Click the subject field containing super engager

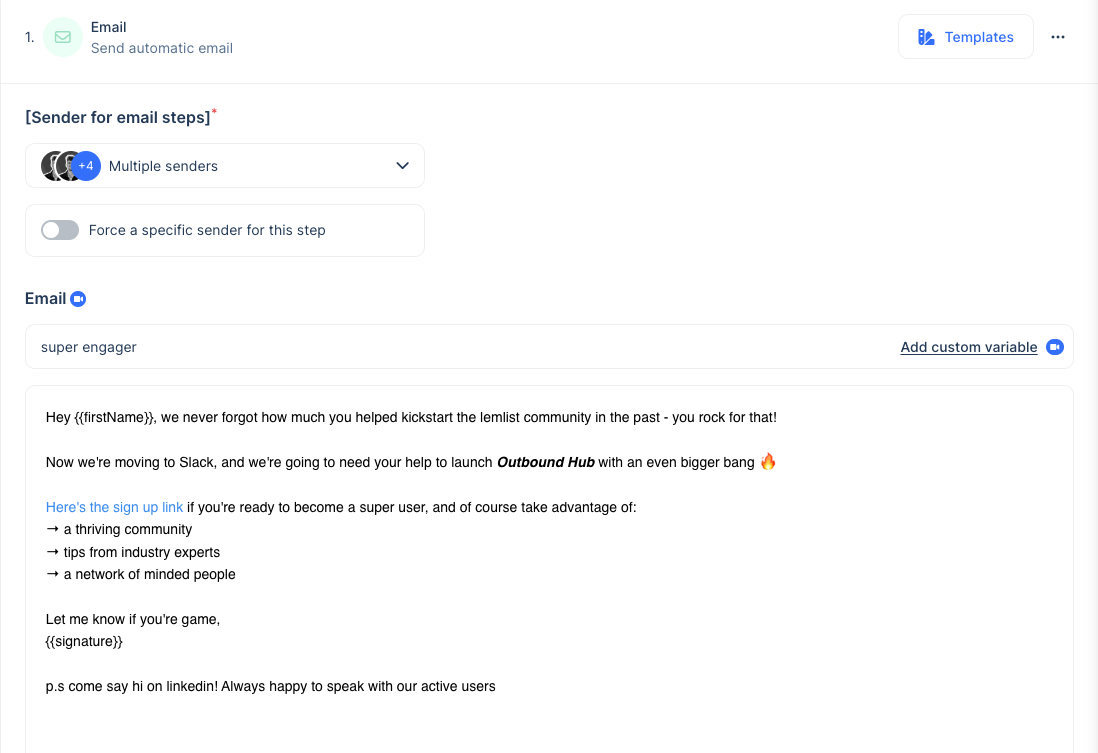(x=549, y=347)
